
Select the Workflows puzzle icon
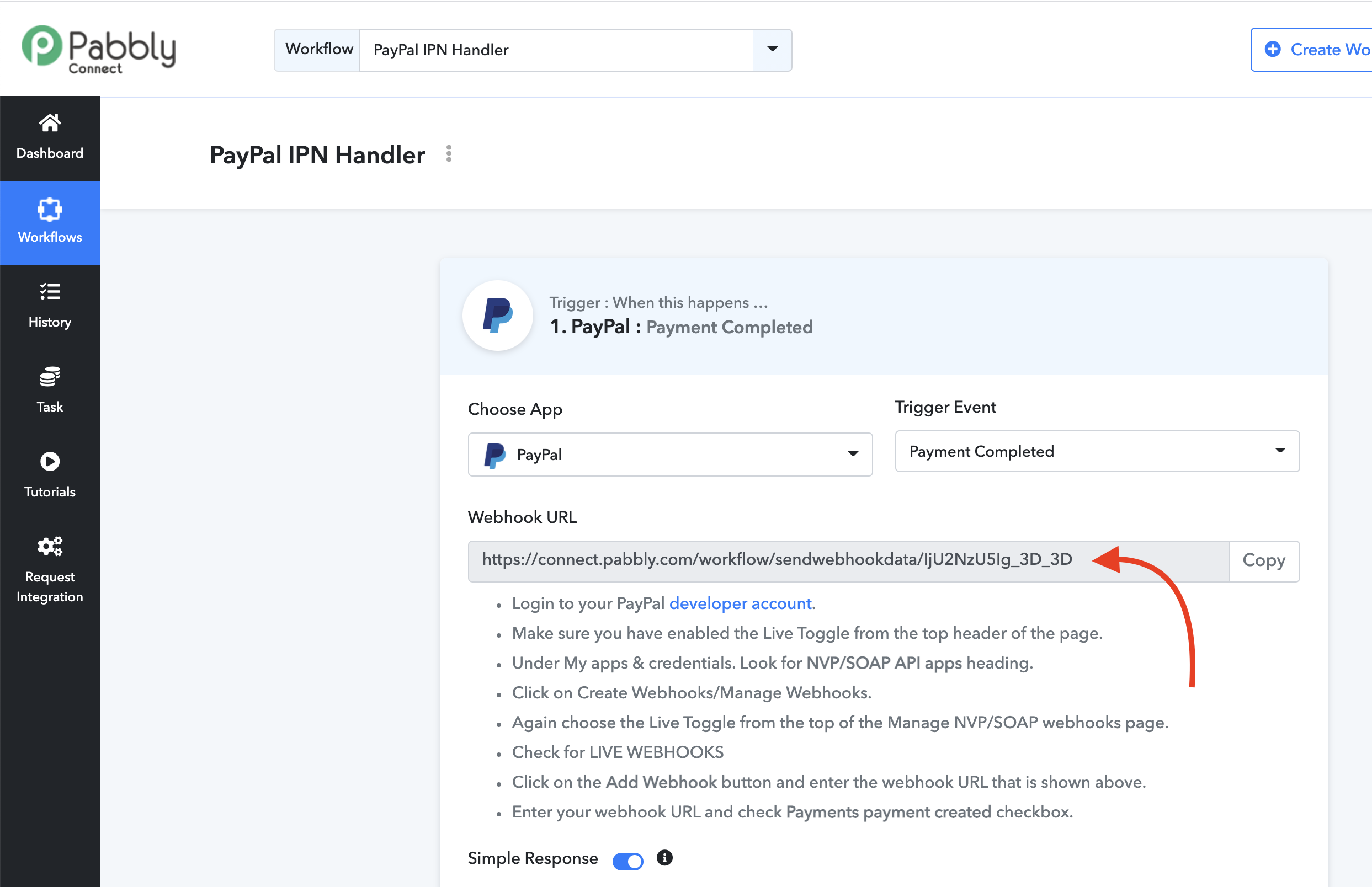[50, 209]
